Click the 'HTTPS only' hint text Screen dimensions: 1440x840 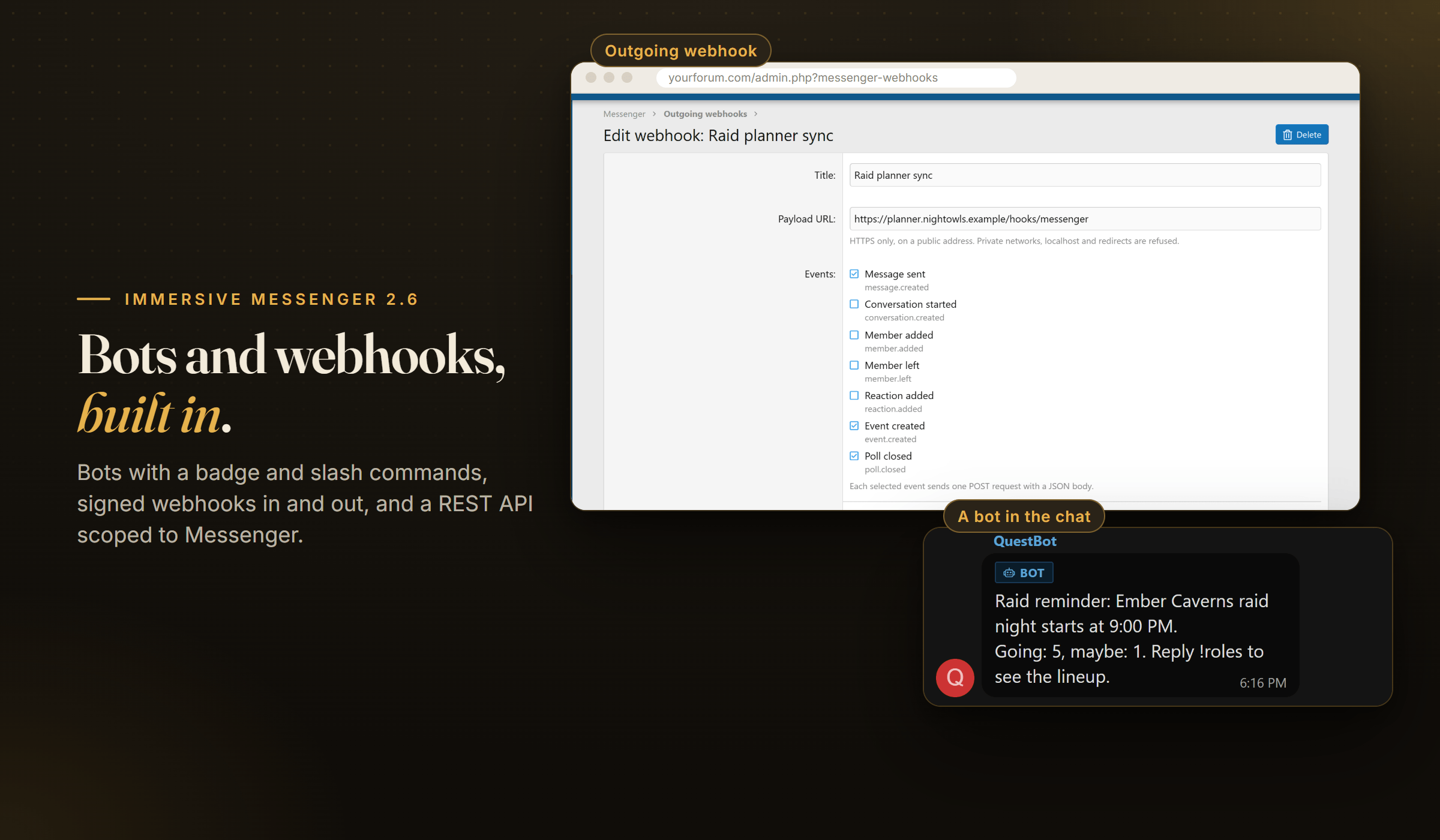pos(1014,241)
